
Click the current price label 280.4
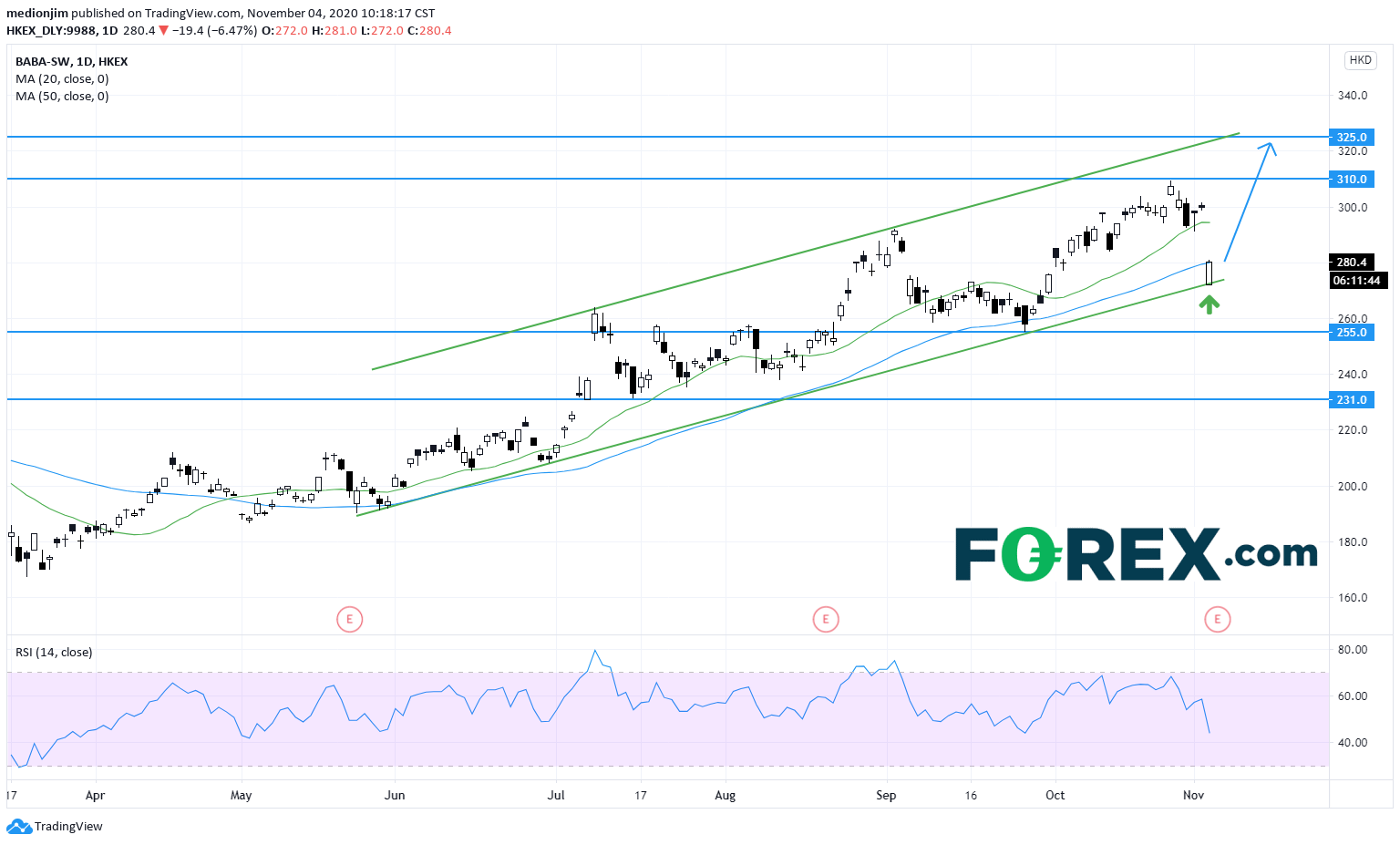(1351, 263)
